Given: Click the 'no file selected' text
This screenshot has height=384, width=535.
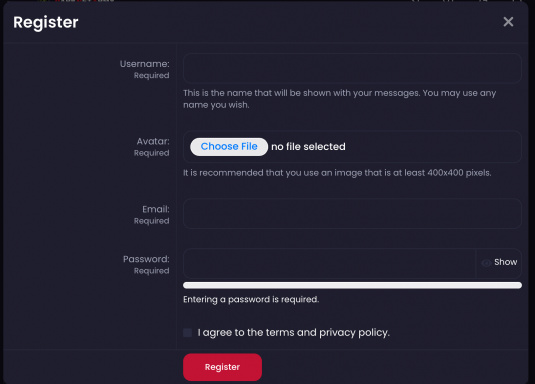Looking at the screenshot, I should point(308,147).
